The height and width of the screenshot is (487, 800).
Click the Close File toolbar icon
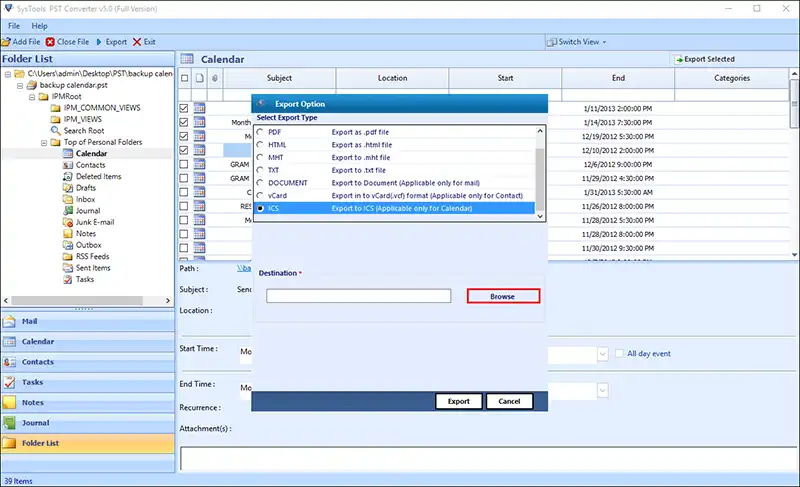[x=50, y=42]
